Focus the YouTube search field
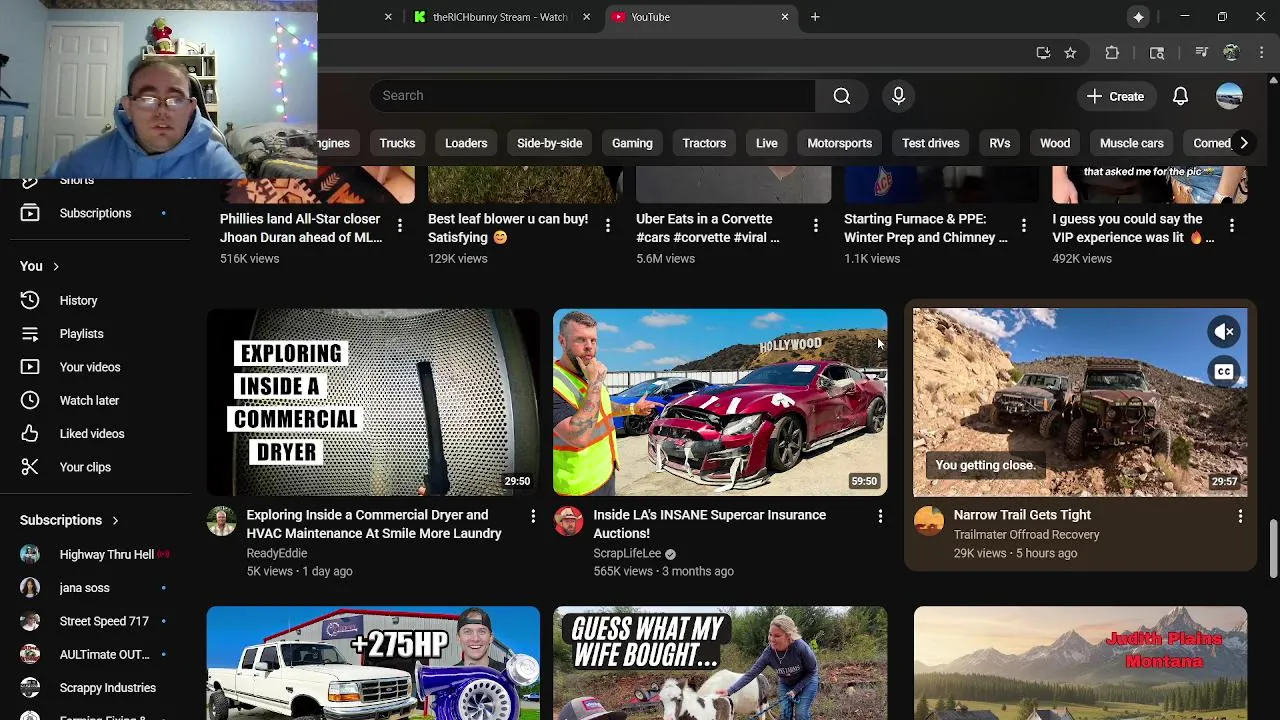The height and width of the screenshot is (720, 1280). pyautogui.click(x=592, y=96)
